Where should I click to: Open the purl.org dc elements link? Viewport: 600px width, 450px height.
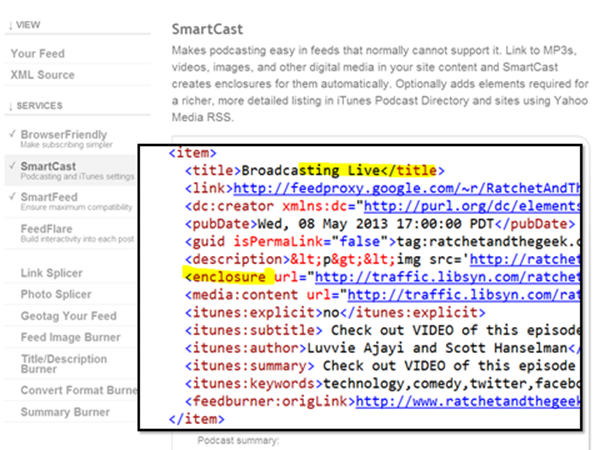coord(471,206)
